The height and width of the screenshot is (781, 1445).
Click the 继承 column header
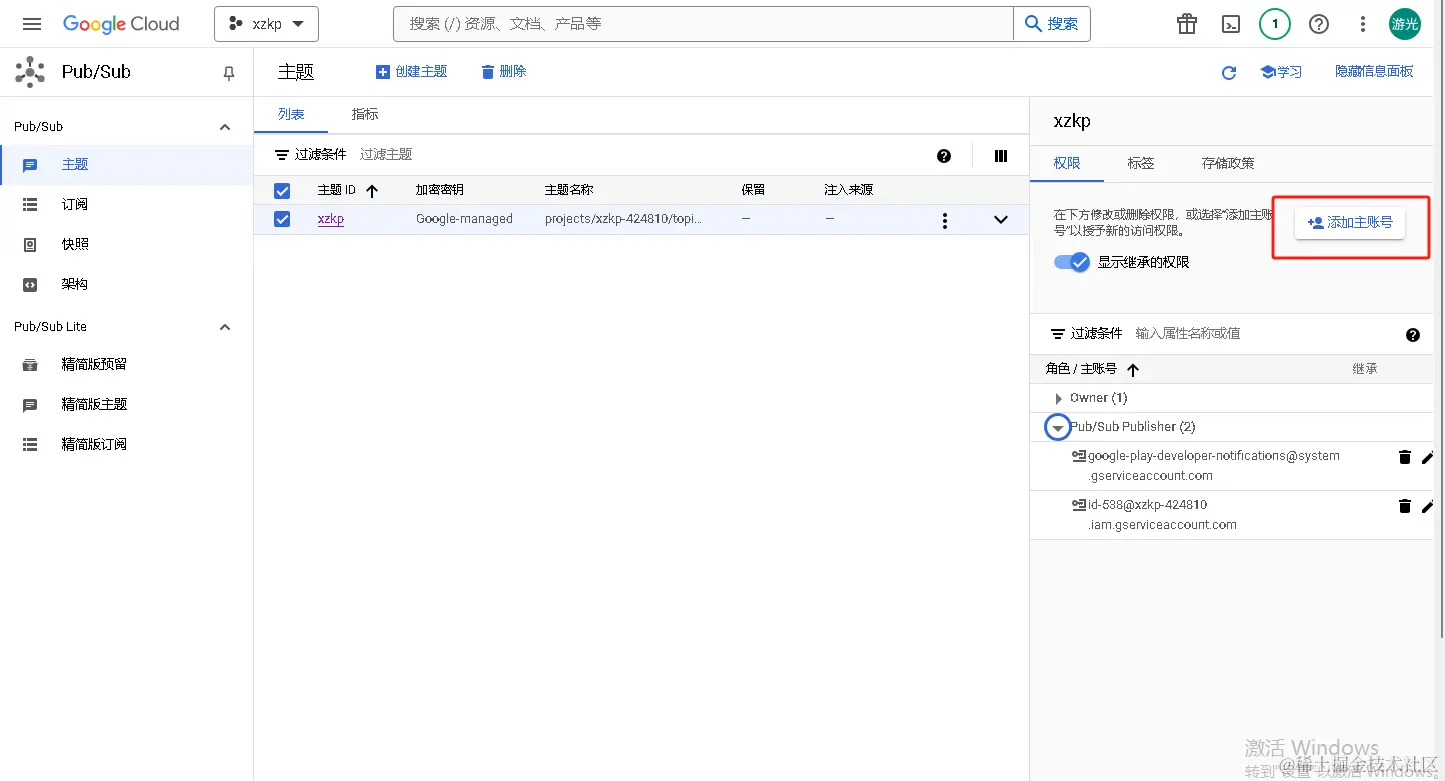tap(1365, 369)
